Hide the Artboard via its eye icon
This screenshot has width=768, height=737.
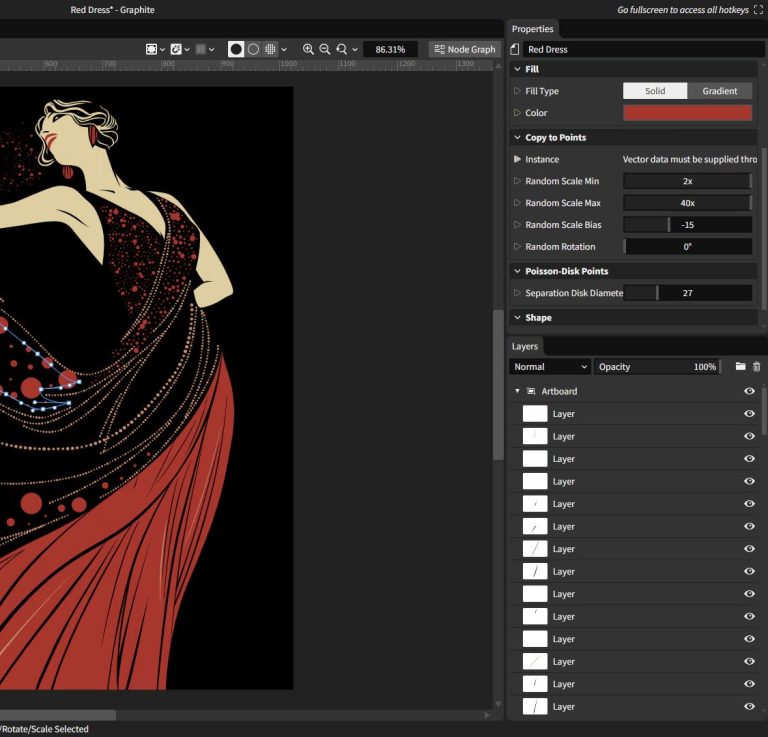[x=749, y=391]
